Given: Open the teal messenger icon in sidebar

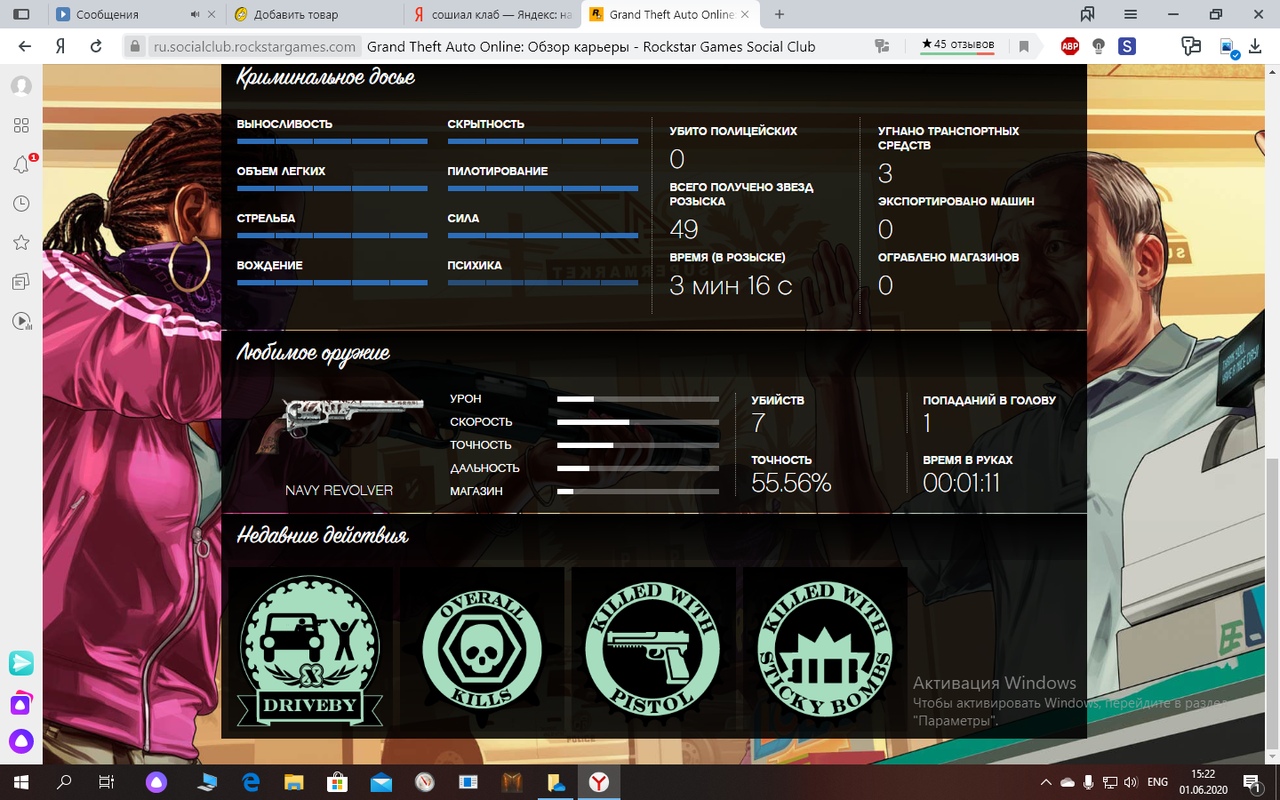Looking at the screenshot, I should (x=21, y=663).
